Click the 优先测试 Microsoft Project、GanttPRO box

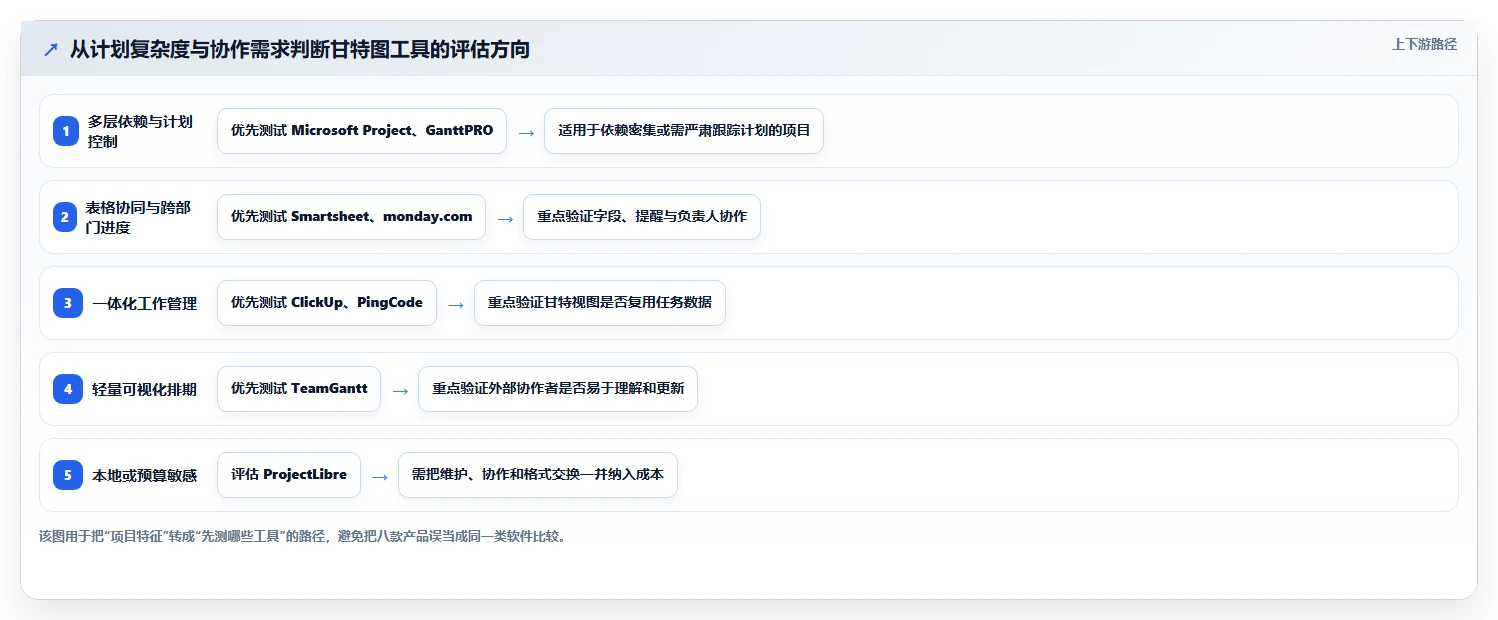[x=362, y=131]
